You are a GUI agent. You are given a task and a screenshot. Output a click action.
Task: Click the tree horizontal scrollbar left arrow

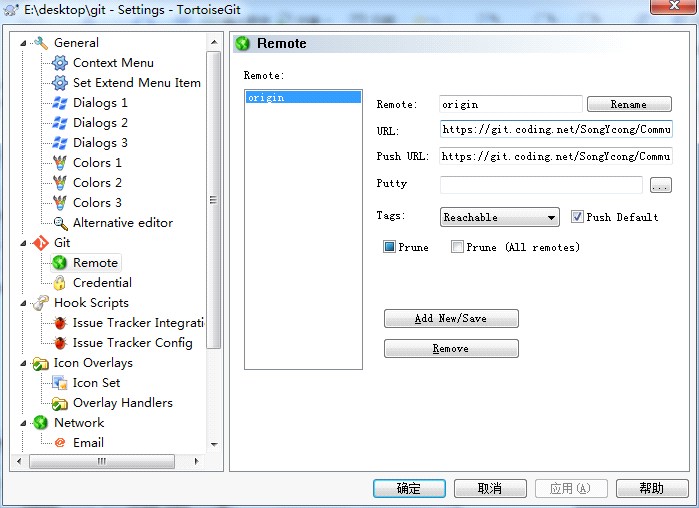19,461
